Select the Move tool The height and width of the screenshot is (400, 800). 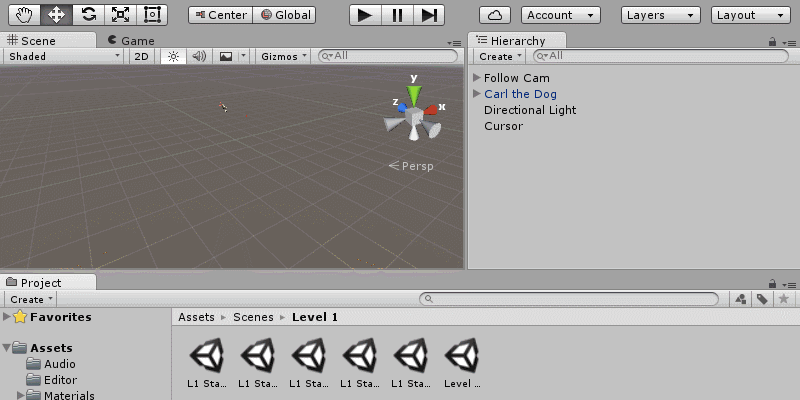tap(56, 15)
